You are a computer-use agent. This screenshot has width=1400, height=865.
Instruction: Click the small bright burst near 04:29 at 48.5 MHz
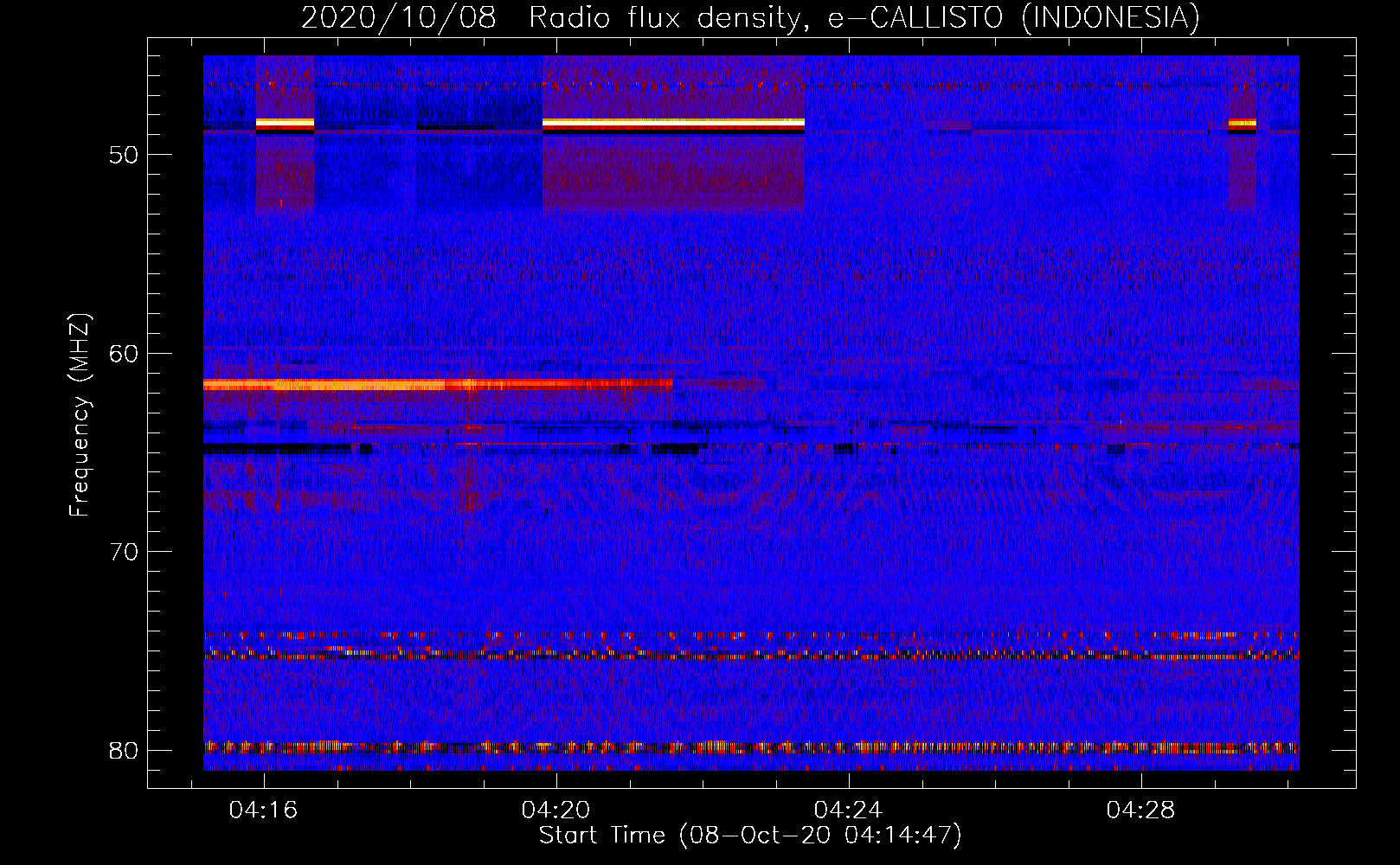tap(1242, 124)
